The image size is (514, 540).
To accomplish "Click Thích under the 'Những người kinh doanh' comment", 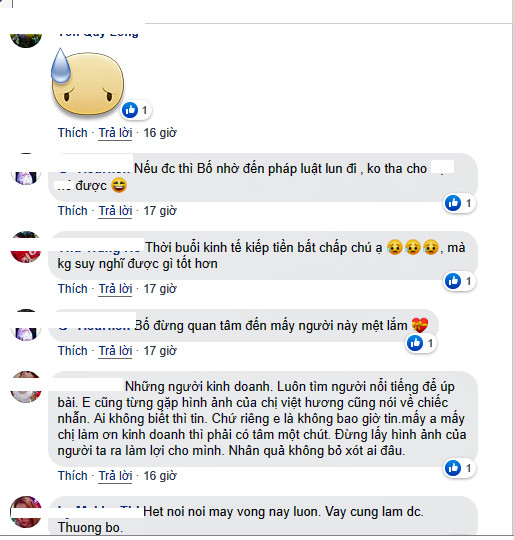I will tap(73, 476).
